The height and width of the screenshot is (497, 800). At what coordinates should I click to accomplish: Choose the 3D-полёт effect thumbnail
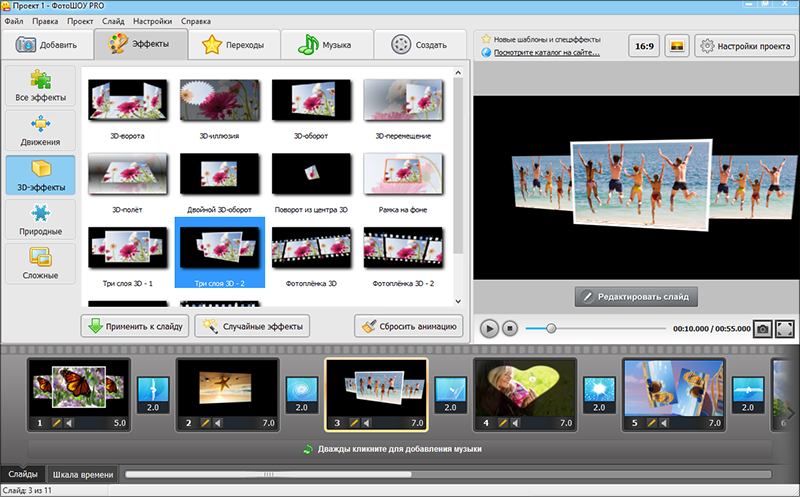[x=128, y=173]
